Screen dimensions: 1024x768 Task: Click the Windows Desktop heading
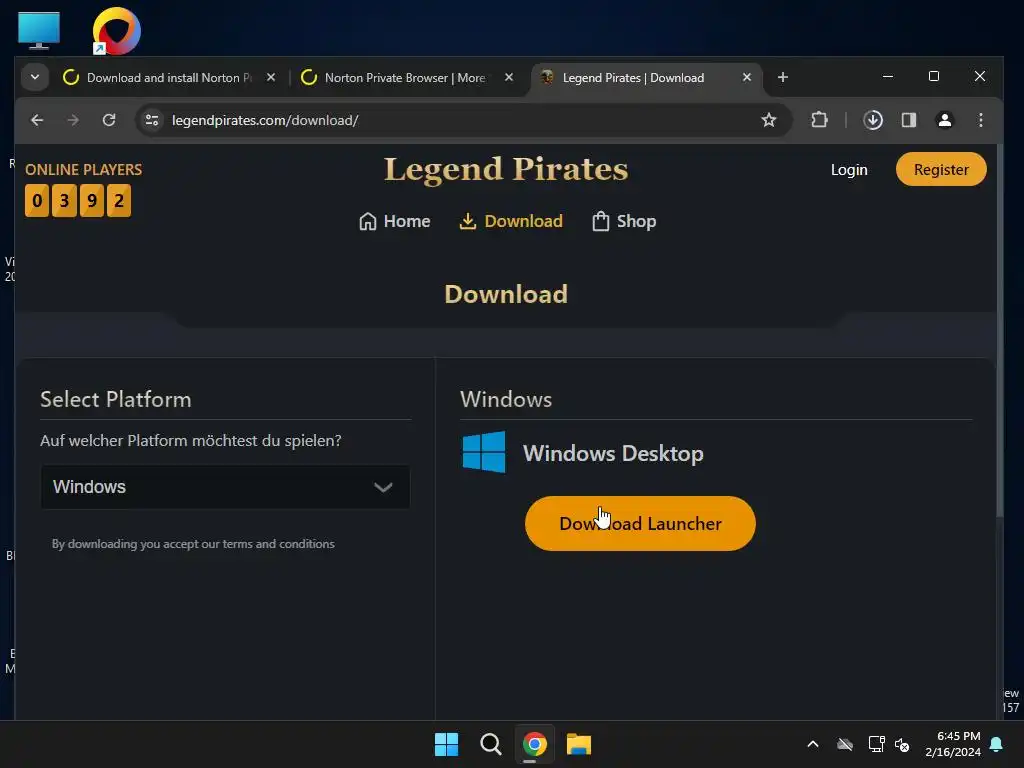[x=613, y=453]
